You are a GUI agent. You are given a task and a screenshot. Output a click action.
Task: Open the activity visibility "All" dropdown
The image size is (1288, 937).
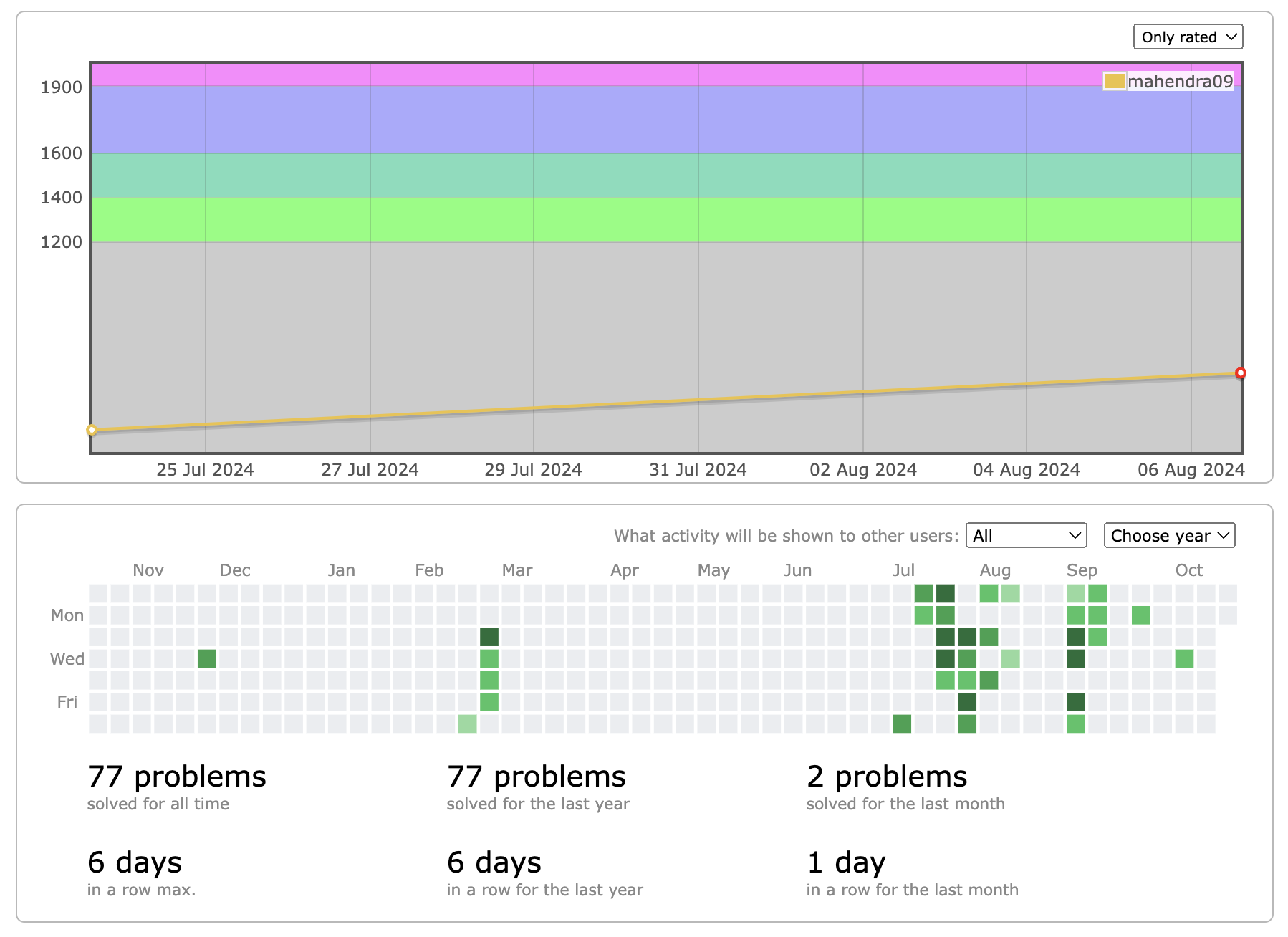pyautogui.click(x=1026, y=536)
